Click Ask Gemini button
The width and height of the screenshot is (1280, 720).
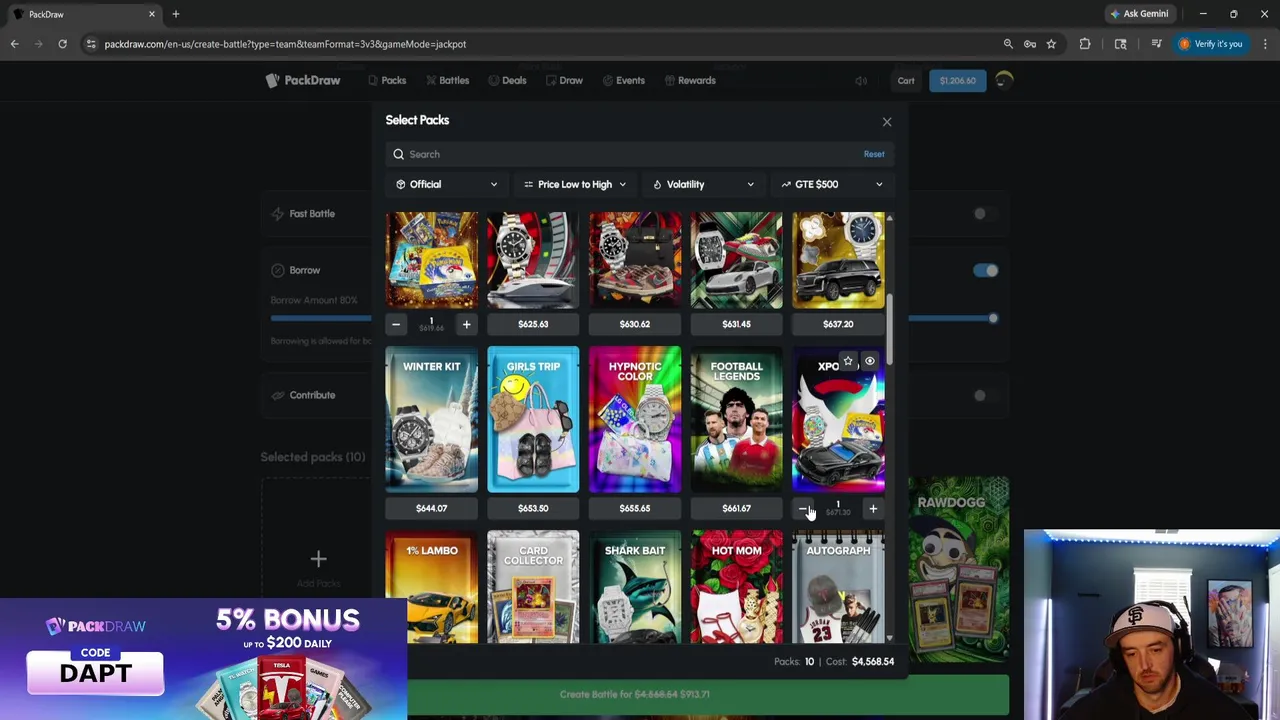click(1138, 14)
